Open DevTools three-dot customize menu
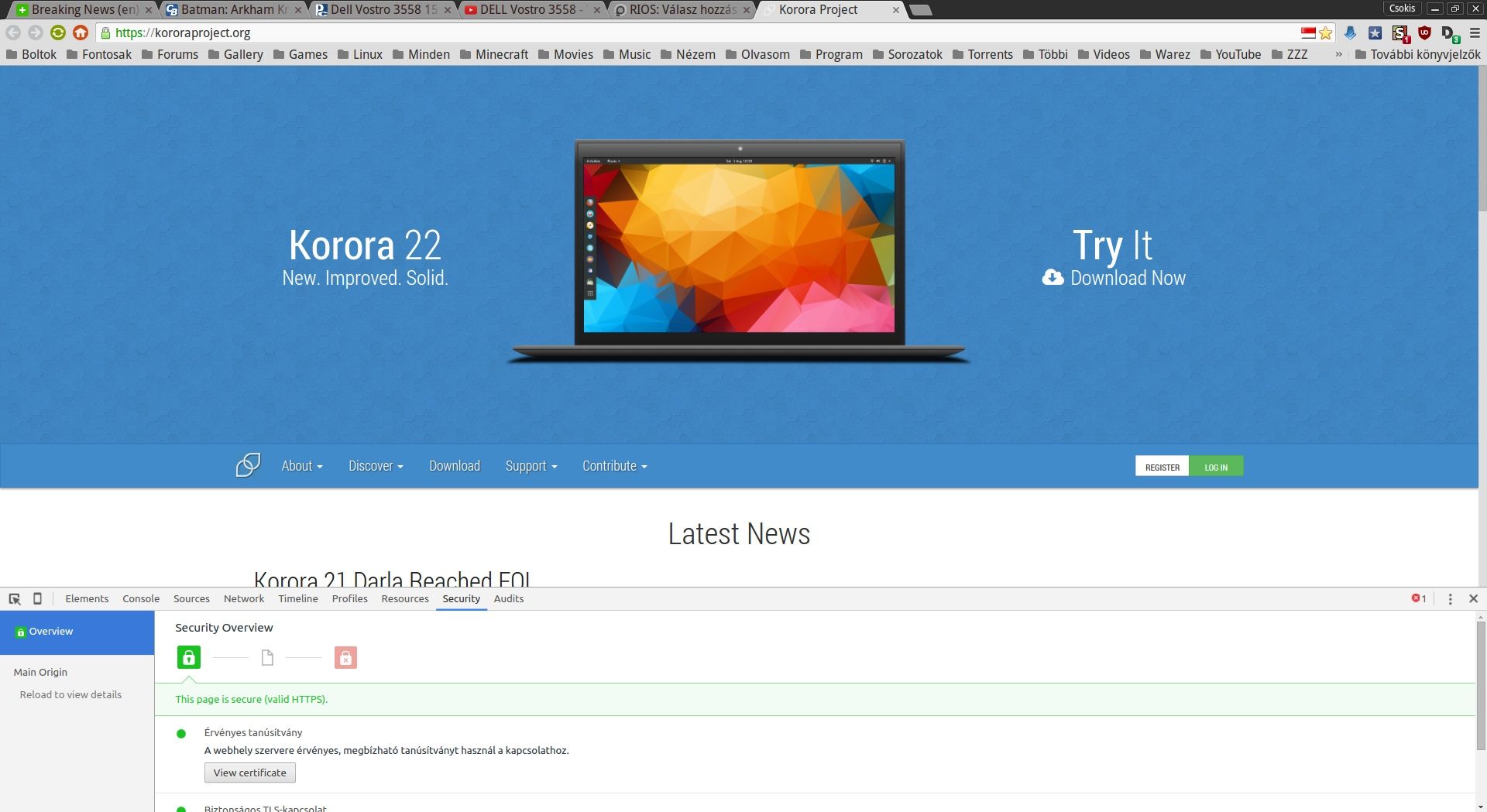 (x=1451, y=598)
